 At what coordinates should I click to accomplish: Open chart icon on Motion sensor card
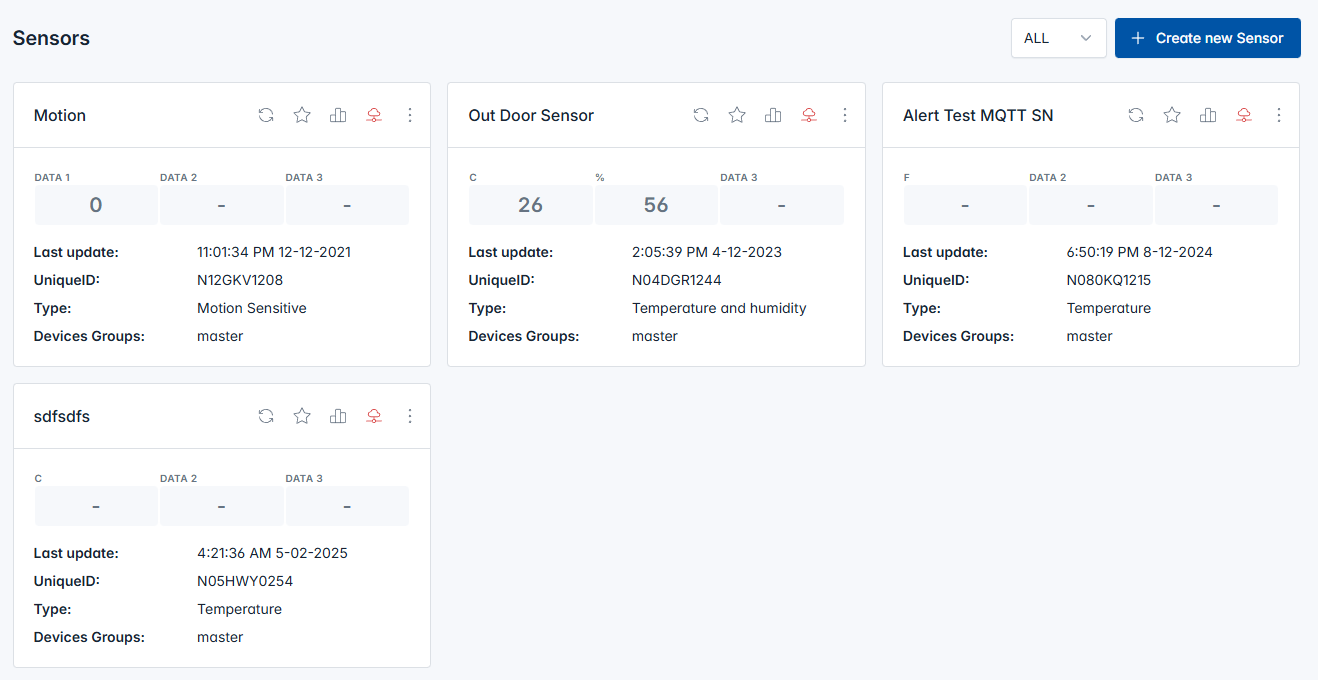click(x=338, y=115)
